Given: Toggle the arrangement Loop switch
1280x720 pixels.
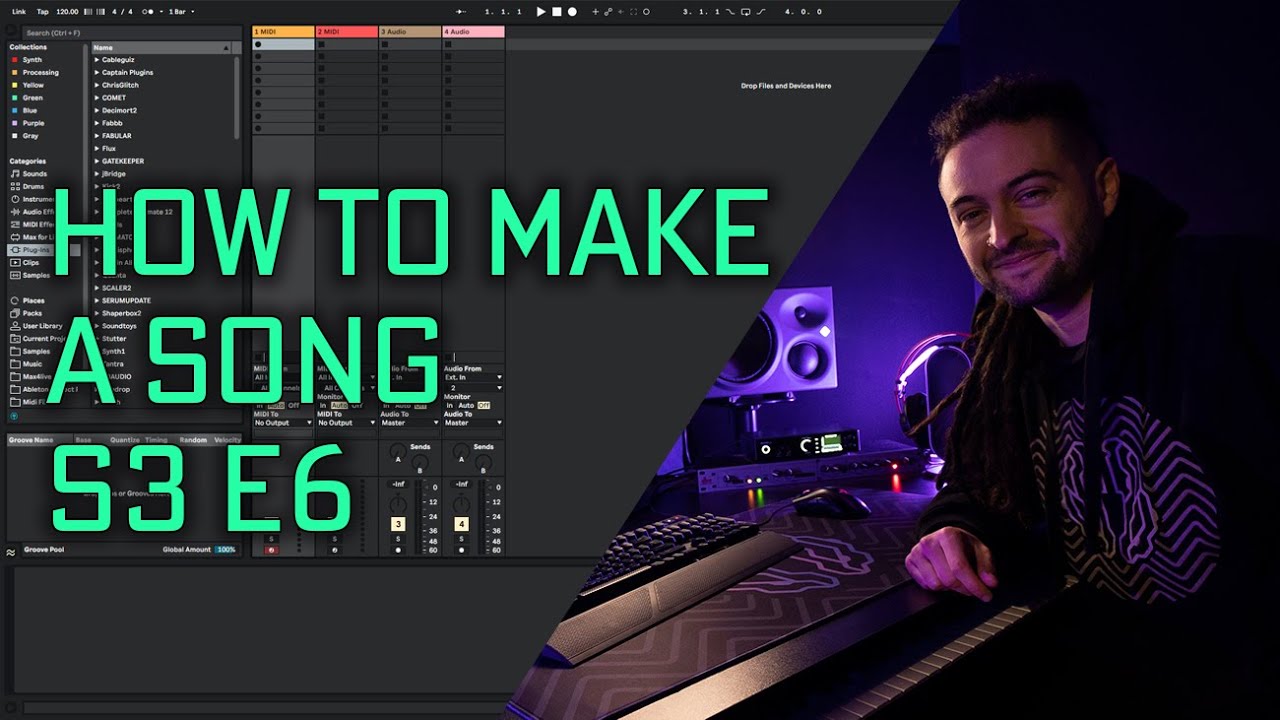Looking at the screenshot, I should click(745, 12).
